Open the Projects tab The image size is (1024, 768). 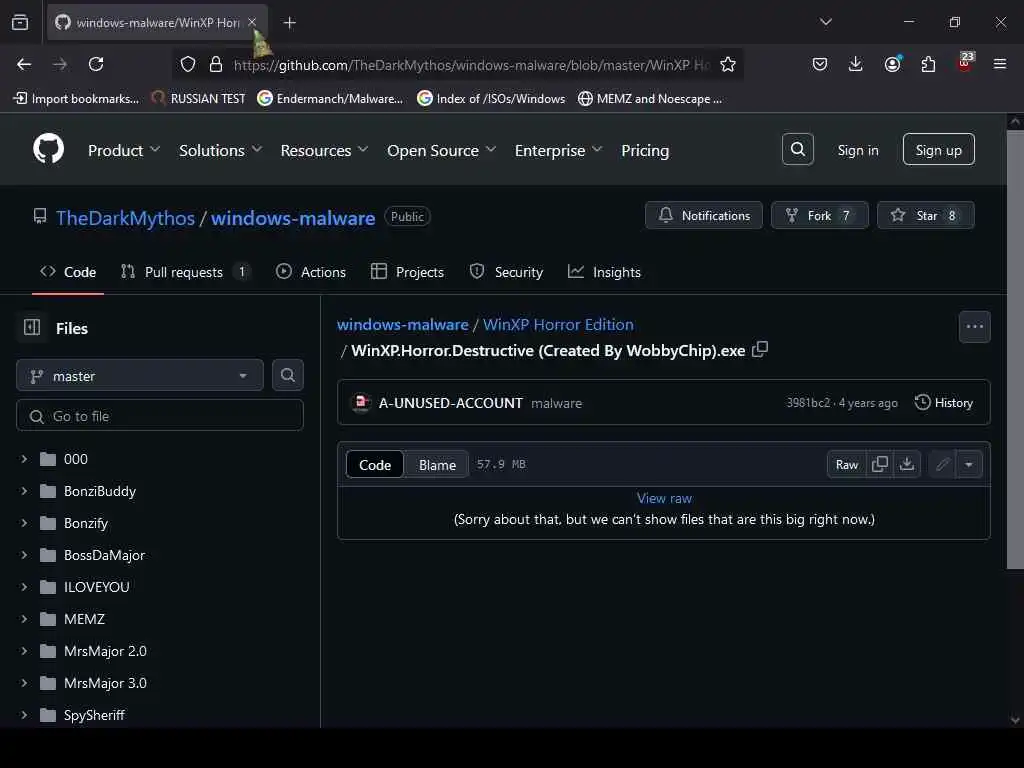[x=408, y=272]
